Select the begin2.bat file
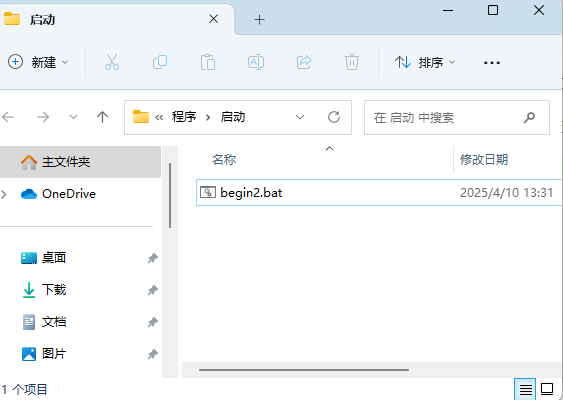 380,192
